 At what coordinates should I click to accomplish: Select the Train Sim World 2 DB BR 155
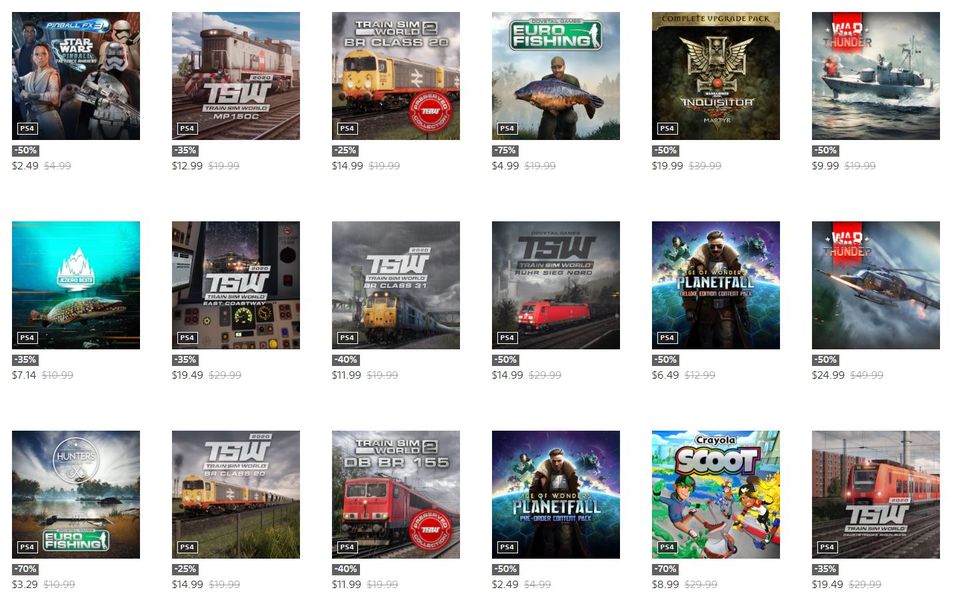(396, 495)
